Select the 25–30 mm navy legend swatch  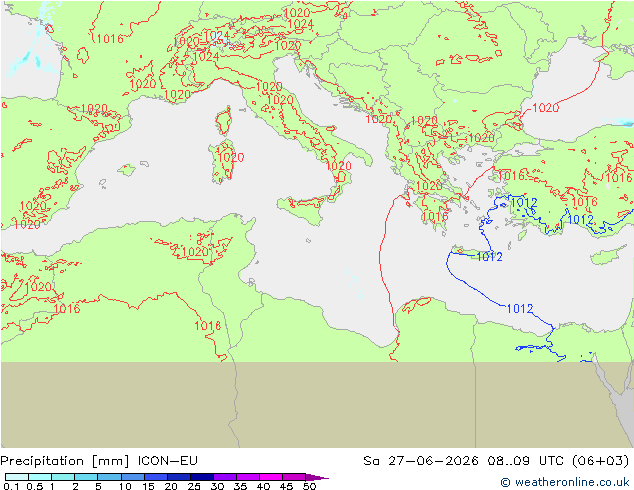pyautogui.click(x=201, y=477)
